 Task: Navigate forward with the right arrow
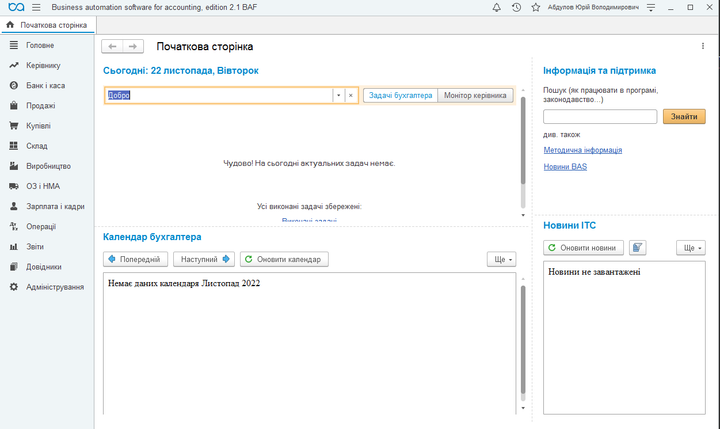(134, 46)
